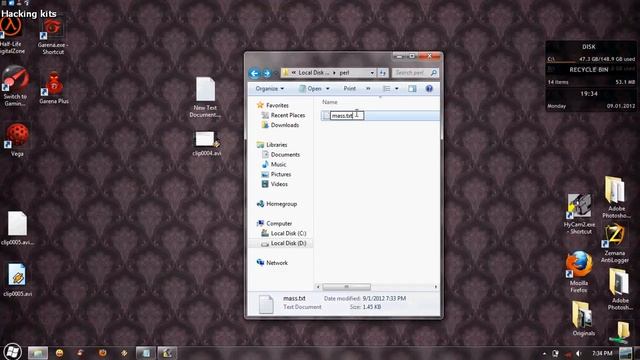
Task: Change view using the views icon
Action: tap(387, 89)
